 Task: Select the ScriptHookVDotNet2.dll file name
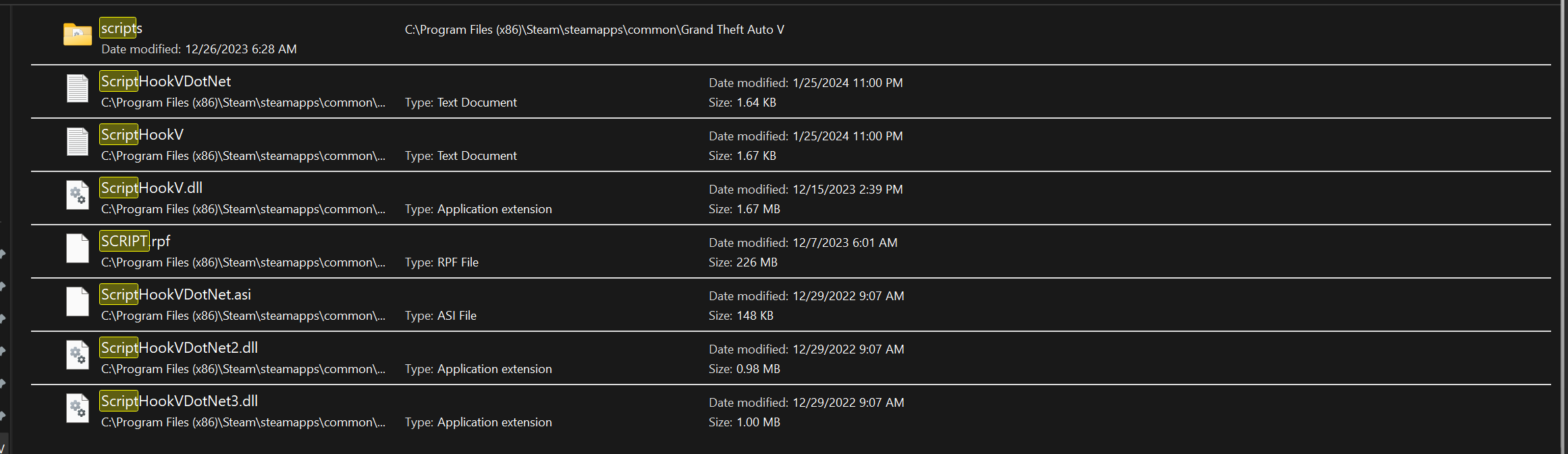click(x=180, y=347)
